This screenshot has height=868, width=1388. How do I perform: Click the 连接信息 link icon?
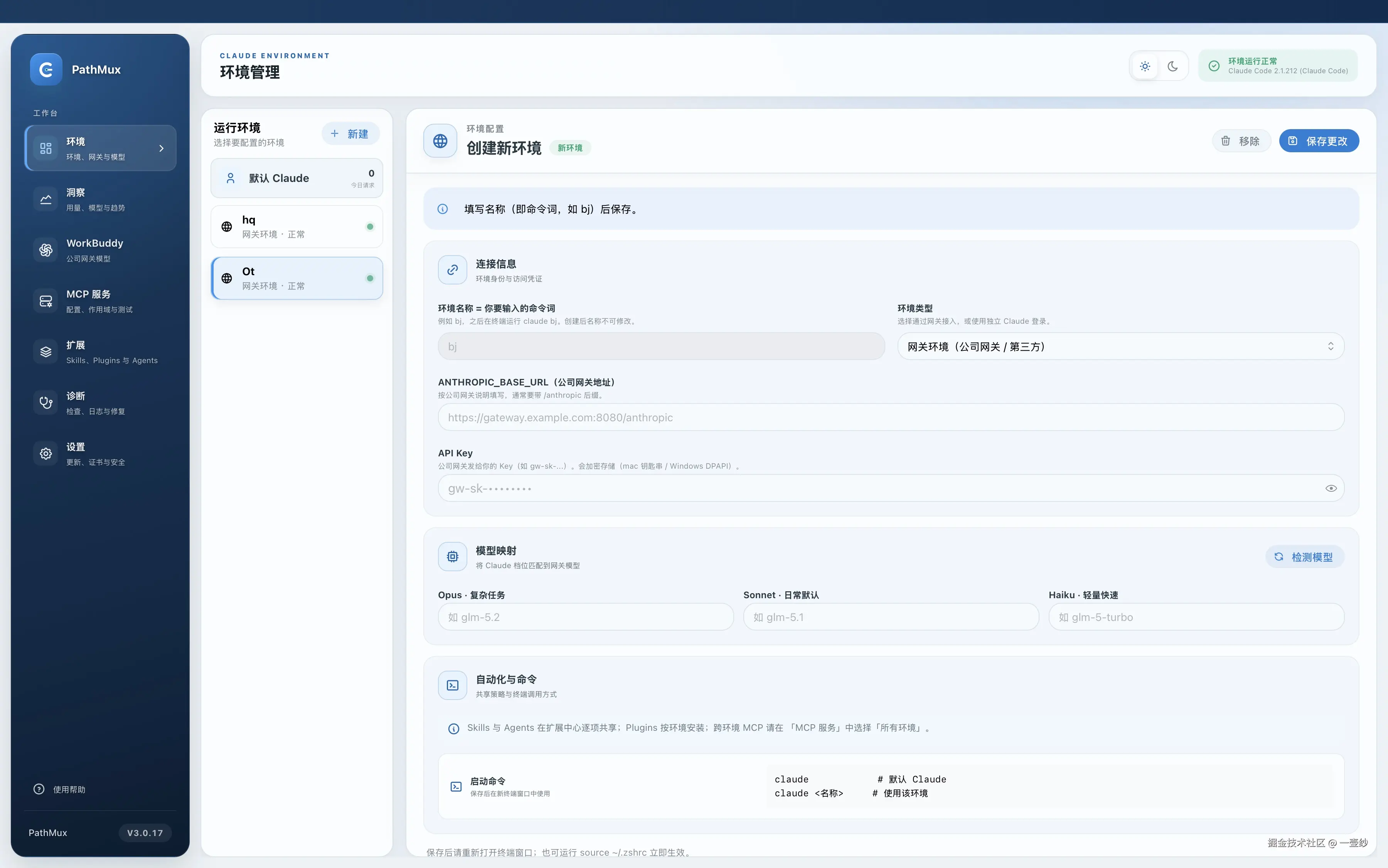click(453, 270)
